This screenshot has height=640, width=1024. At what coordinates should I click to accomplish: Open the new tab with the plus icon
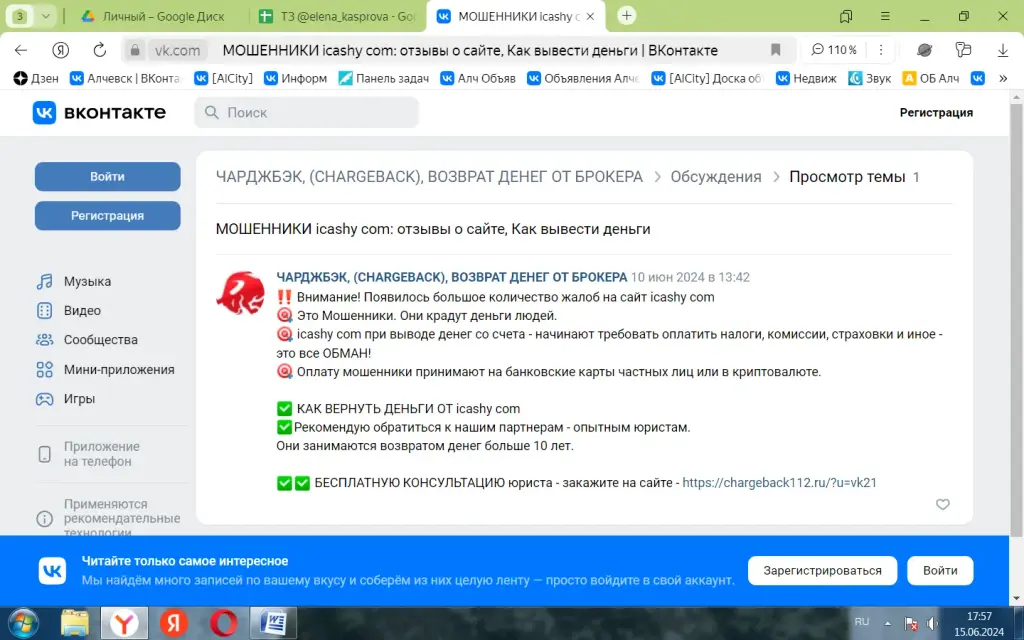pos(626,16)
